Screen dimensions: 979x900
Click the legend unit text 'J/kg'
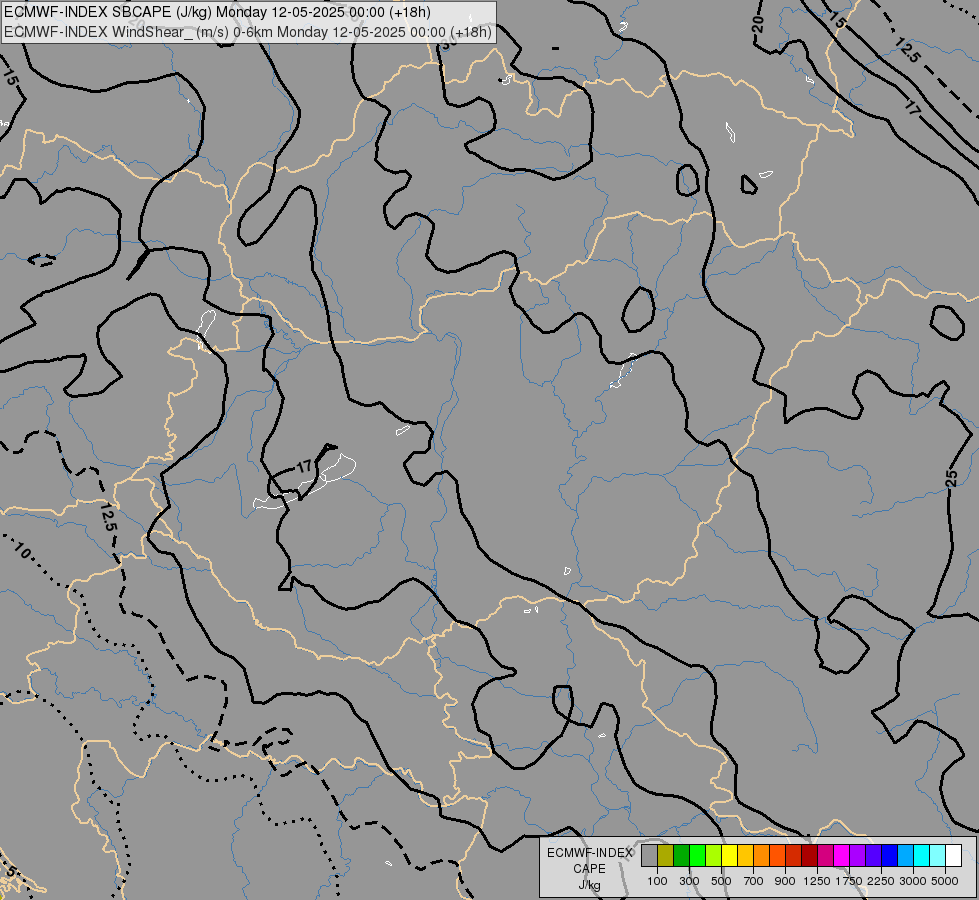click(x=589, y=885)
